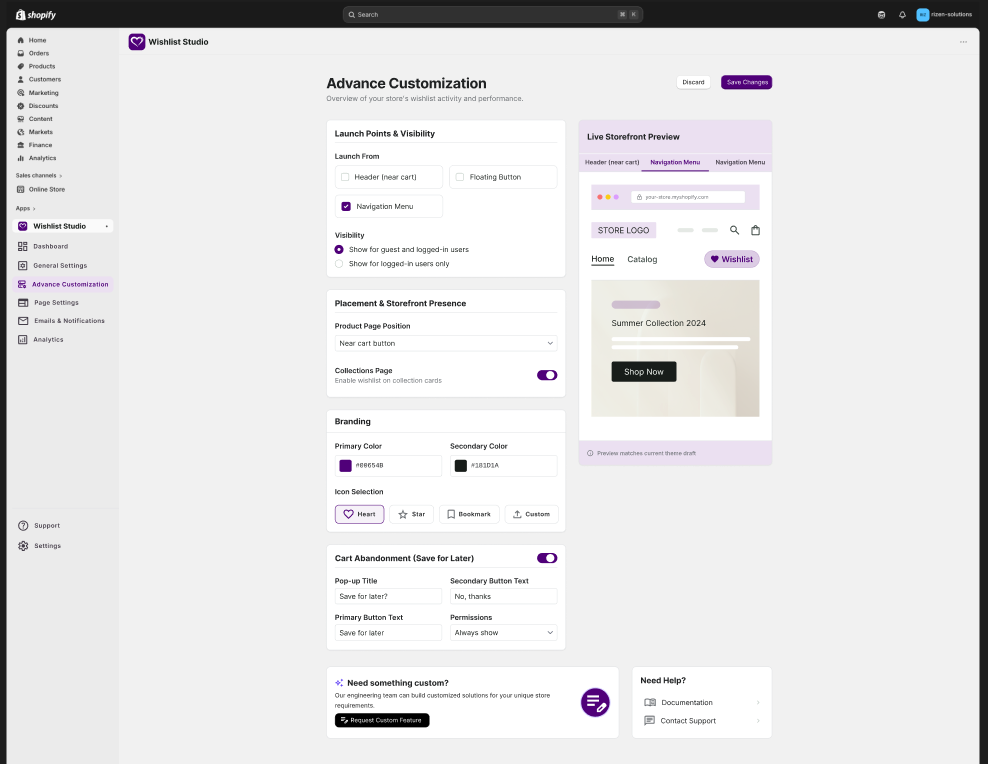This screenshot has height=764, width=988.
Task: Click the preview shopping bag icon
Action: click(755, 230)
